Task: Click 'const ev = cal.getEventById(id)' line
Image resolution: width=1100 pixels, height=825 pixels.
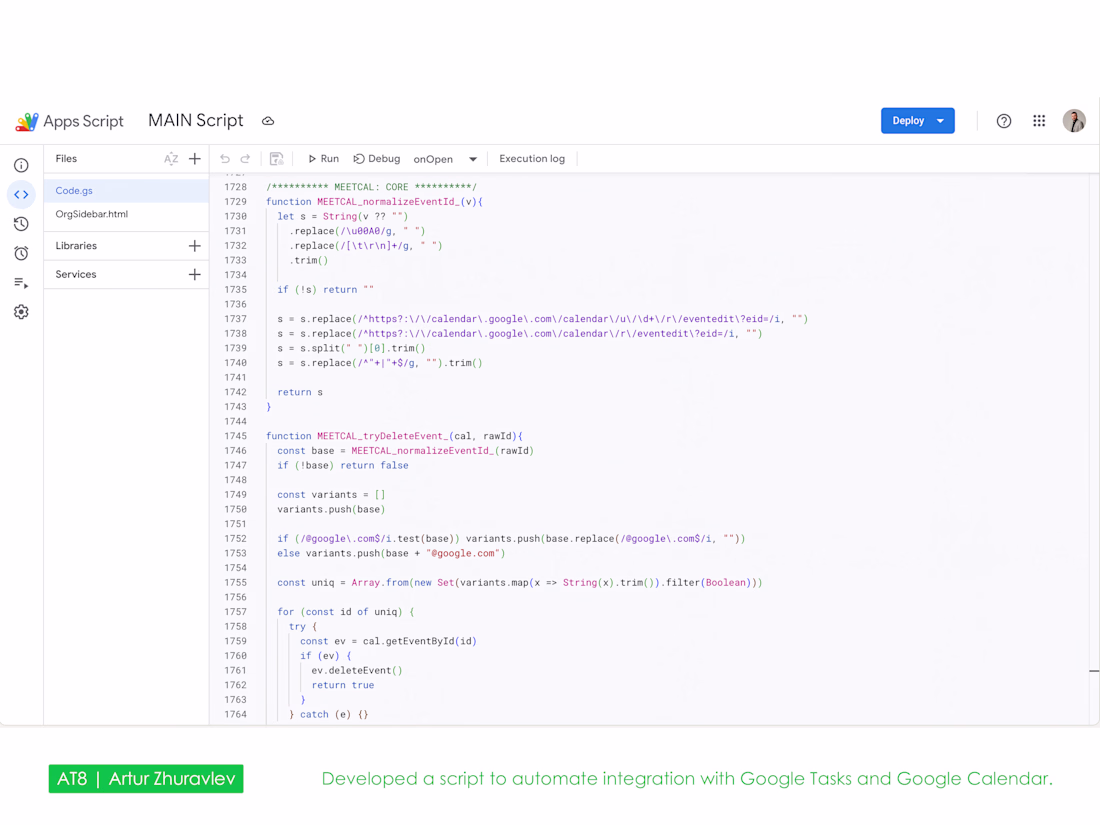Action: pyautogui.click(x=389, y=641)
